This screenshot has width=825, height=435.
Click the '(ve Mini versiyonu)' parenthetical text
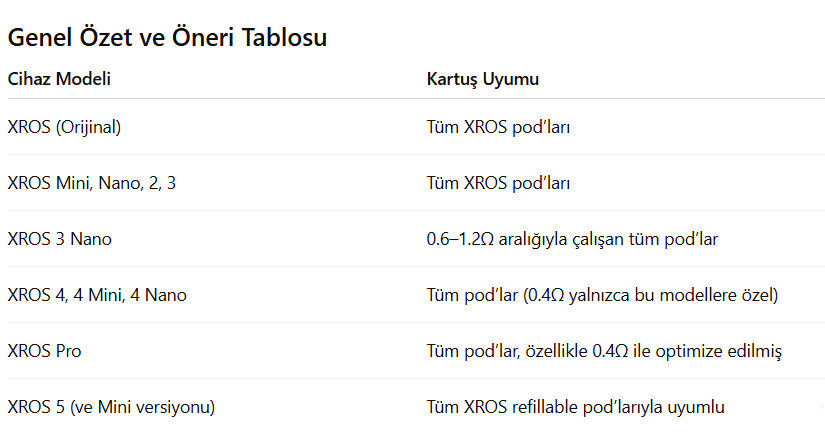(x=142, y=407)
